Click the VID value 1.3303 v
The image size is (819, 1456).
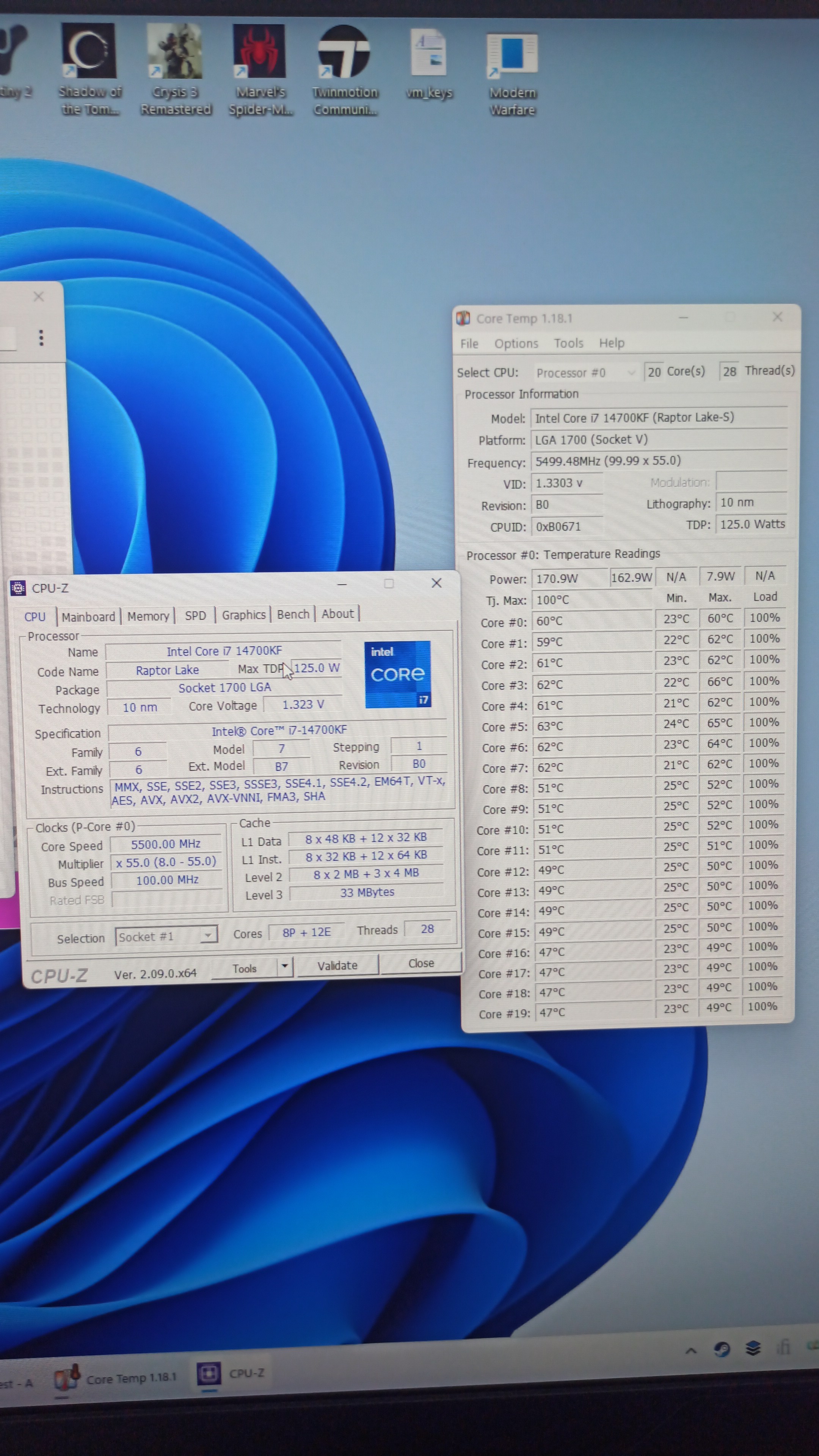(566, 483)
